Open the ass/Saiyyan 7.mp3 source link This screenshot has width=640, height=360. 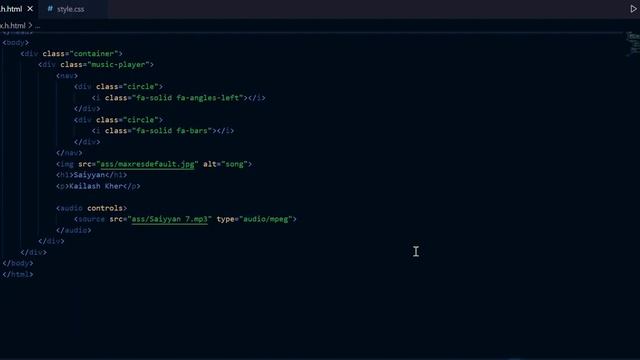(x=169, y=219)
